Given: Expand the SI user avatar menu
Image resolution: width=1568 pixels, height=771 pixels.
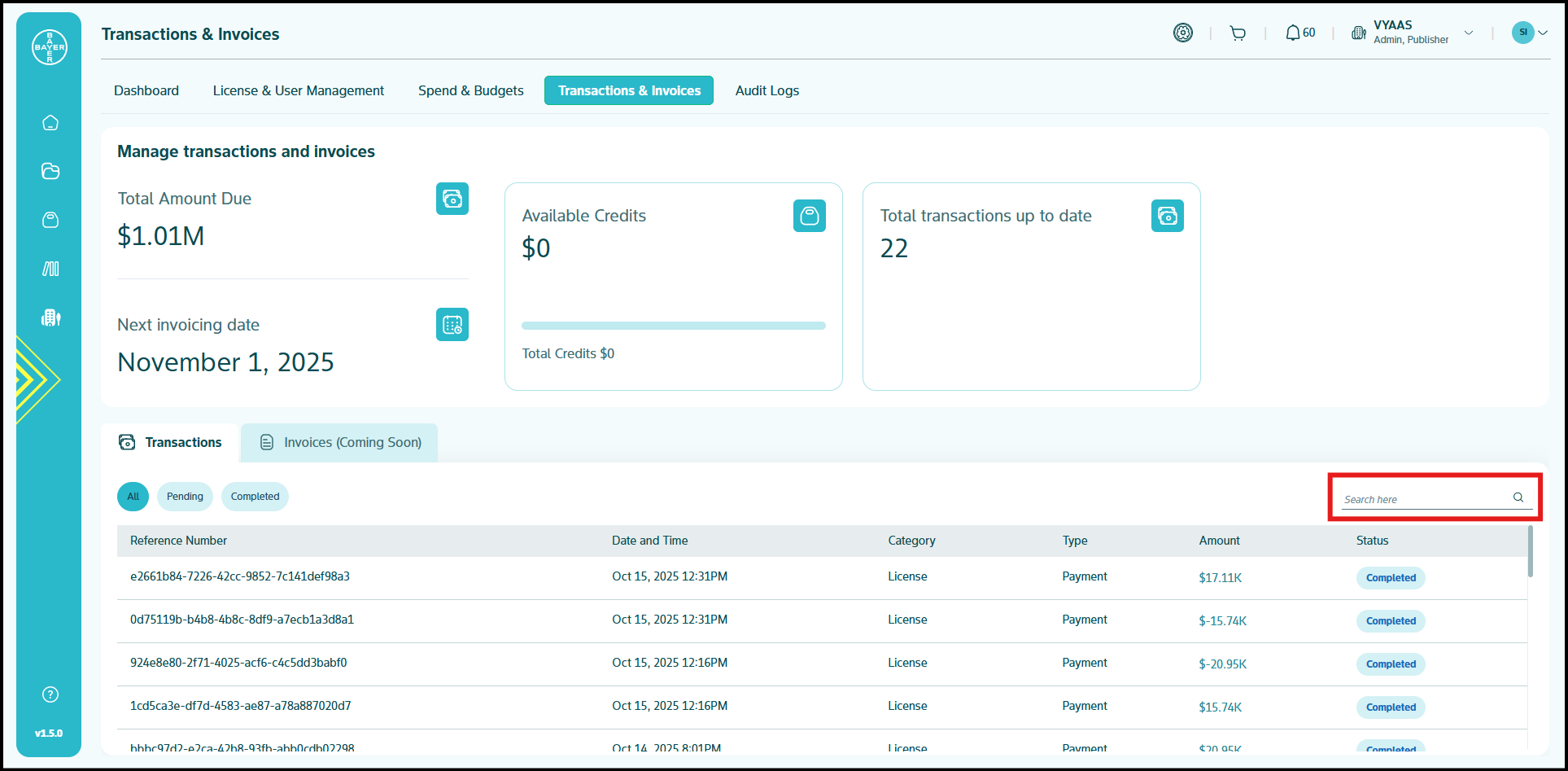Looking at the screenshot, I should point(1530,33).
